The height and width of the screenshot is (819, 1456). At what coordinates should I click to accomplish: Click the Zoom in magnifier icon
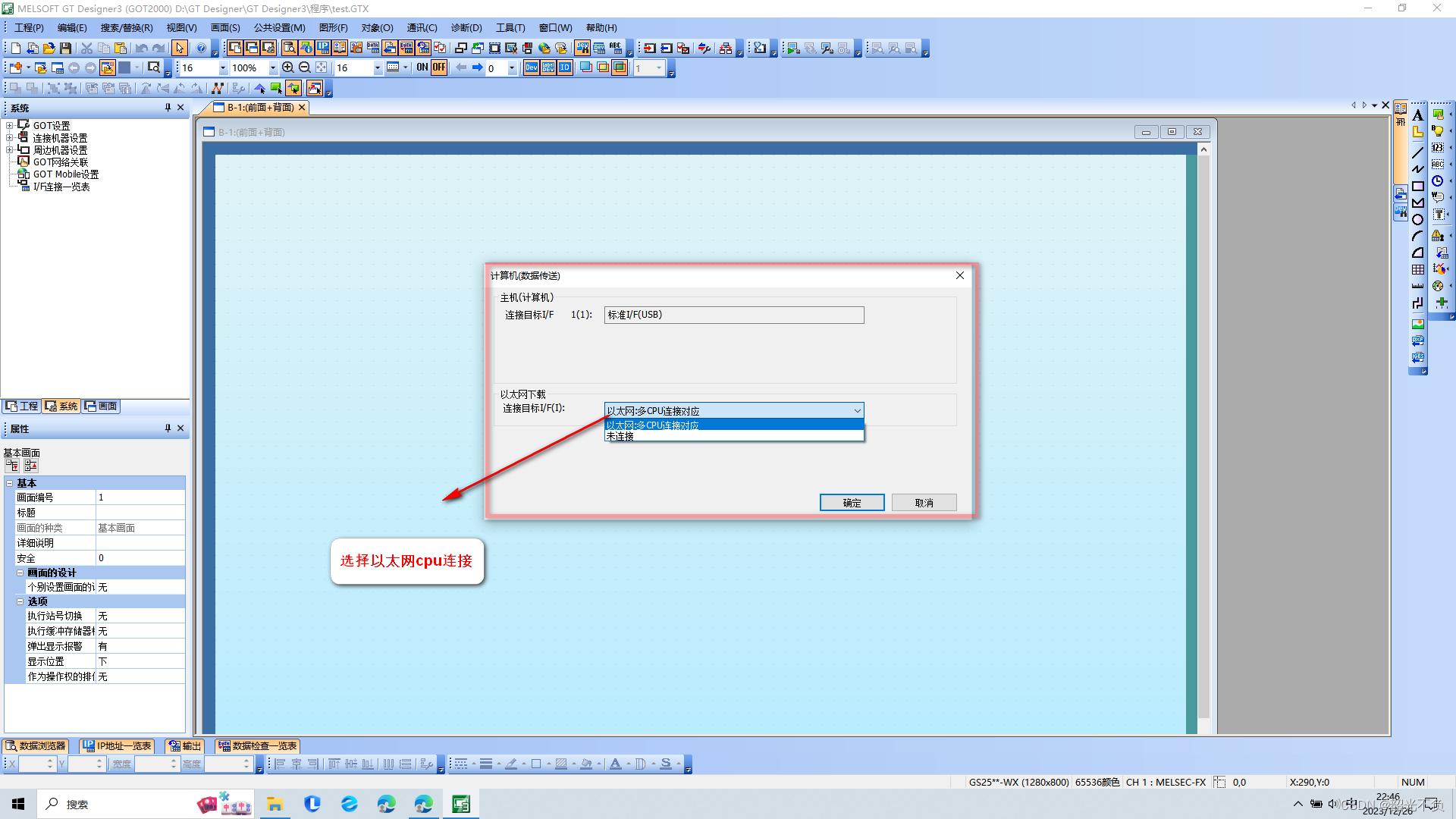coord(288,67)
